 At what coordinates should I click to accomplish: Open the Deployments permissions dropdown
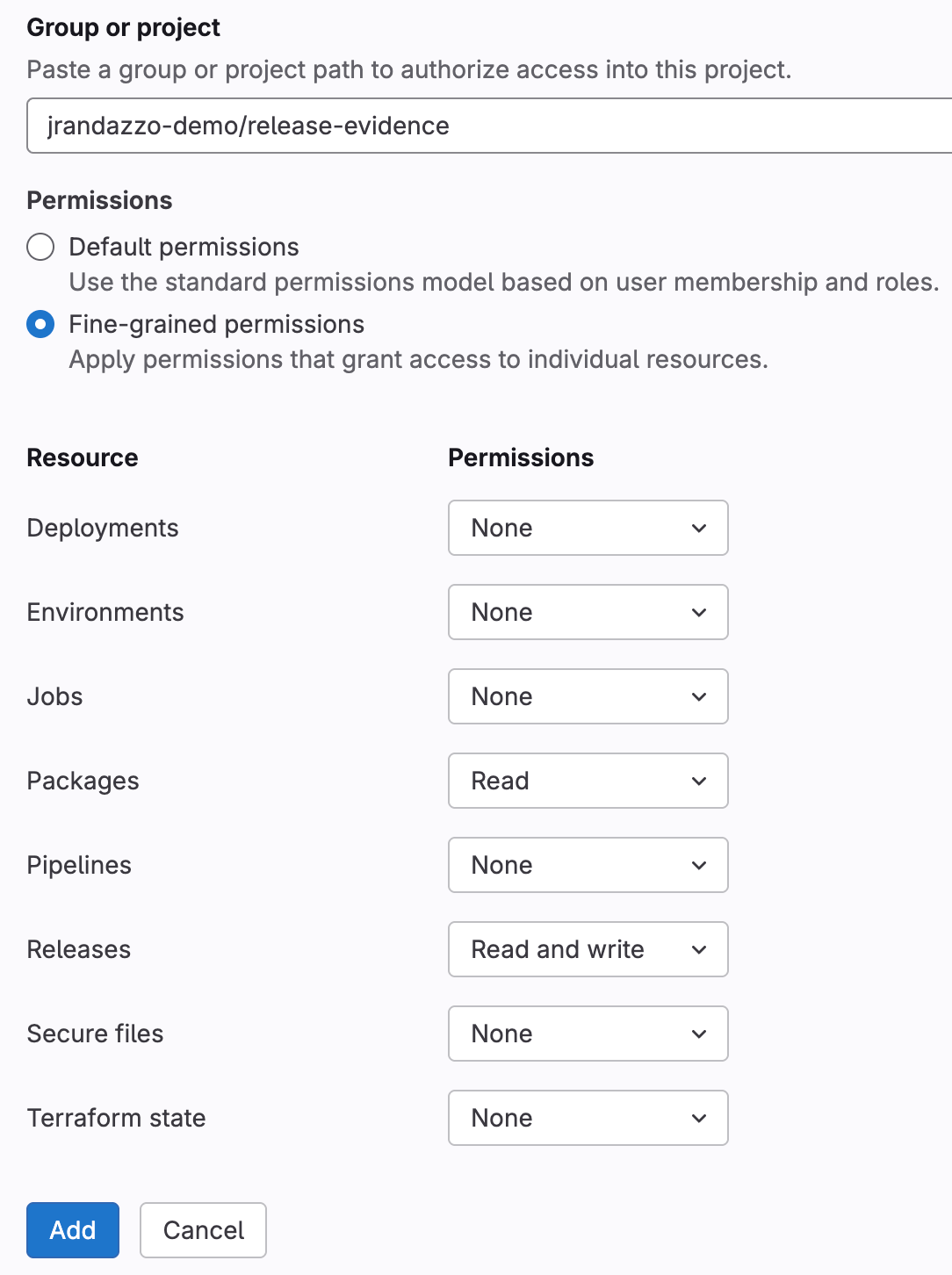[x=587, y=528]
